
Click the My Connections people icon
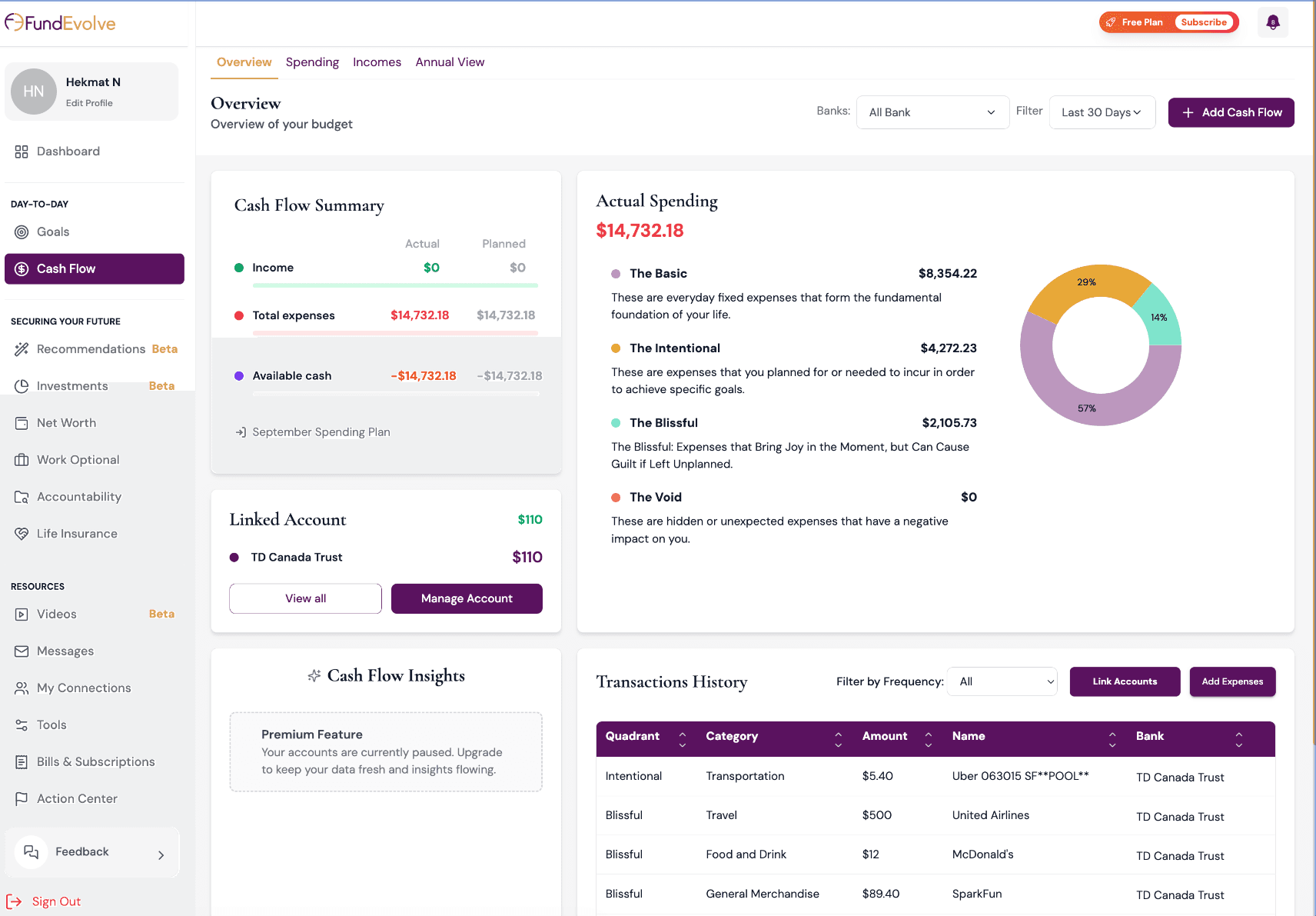pyautogui.click(x=22, y=688)
